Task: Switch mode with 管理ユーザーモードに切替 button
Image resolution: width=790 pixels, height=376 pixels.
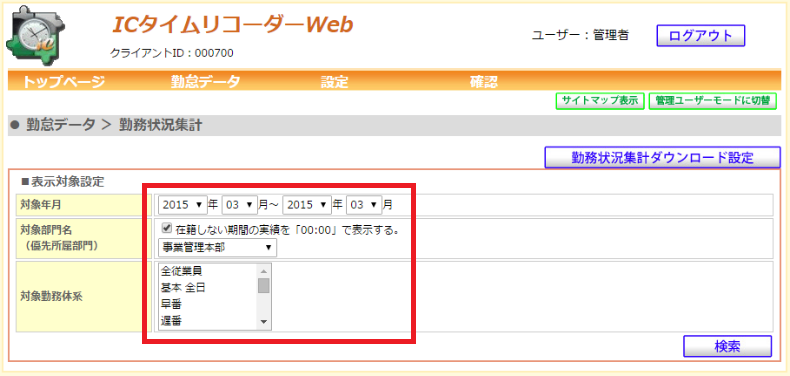Action: coord(712,100)
